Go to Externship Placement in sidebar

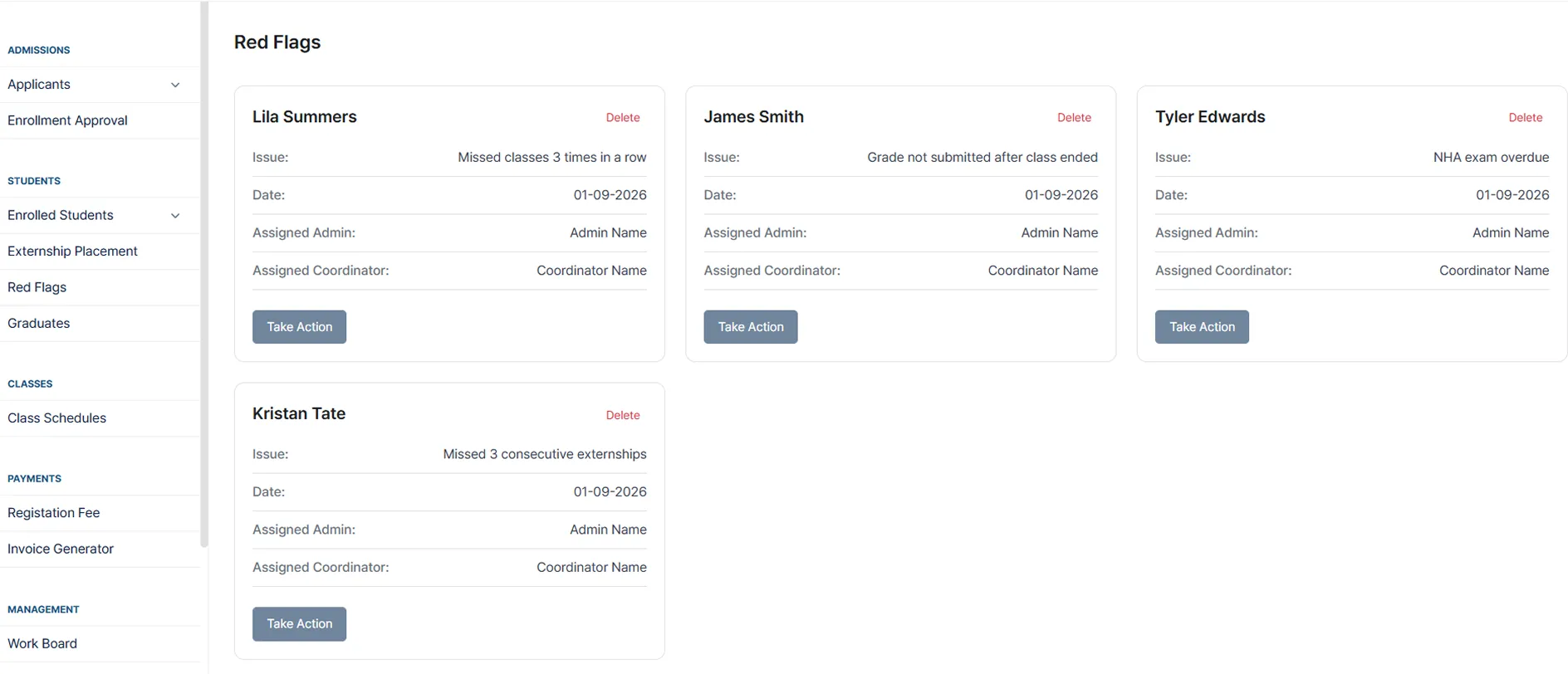tap(72, 252)
